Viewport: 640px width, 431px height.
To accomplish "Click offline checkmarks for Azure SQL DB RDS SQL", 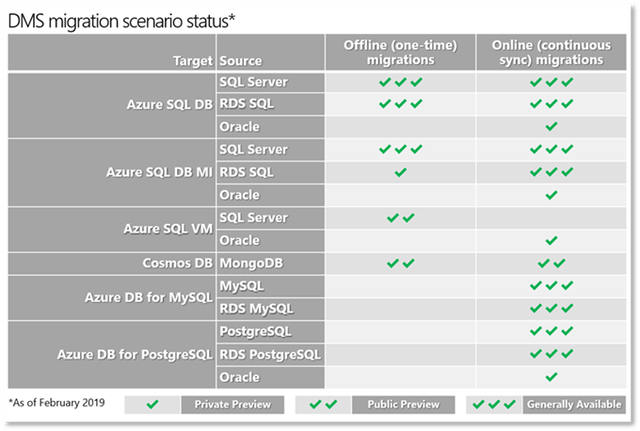I will (401, 104).
